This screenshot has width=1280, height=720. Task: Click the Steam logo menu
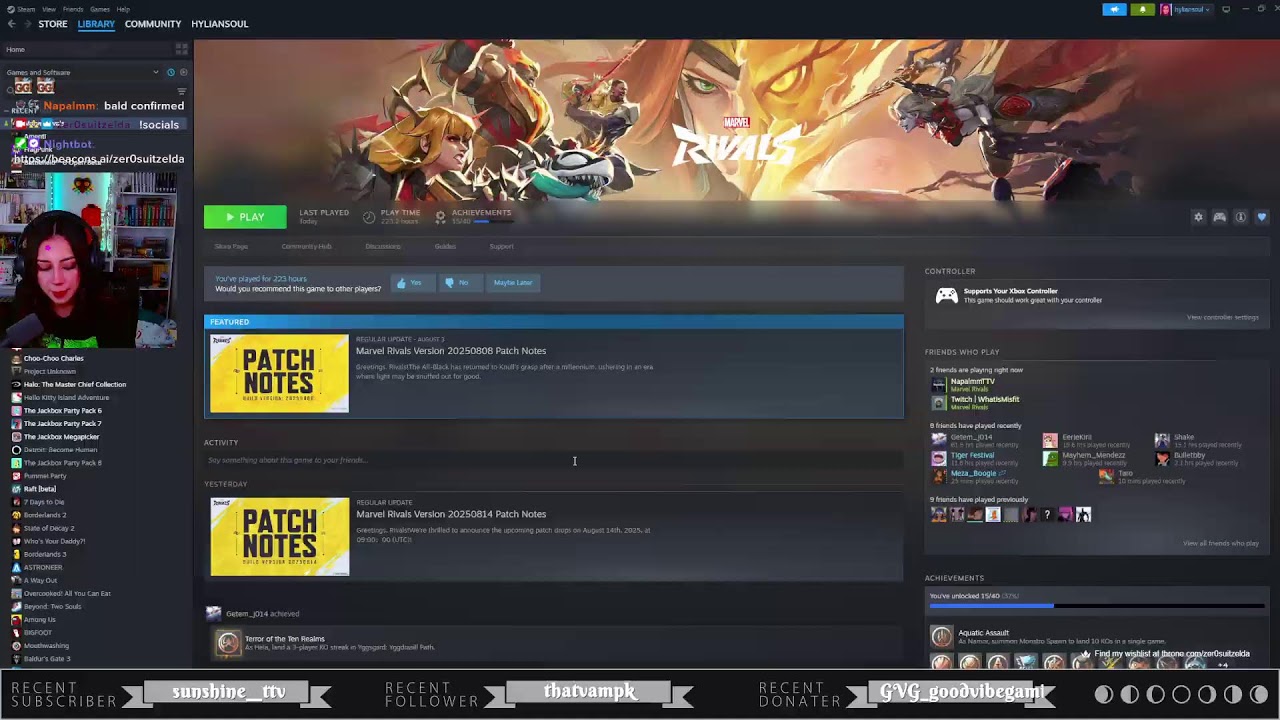pos(9,9)
